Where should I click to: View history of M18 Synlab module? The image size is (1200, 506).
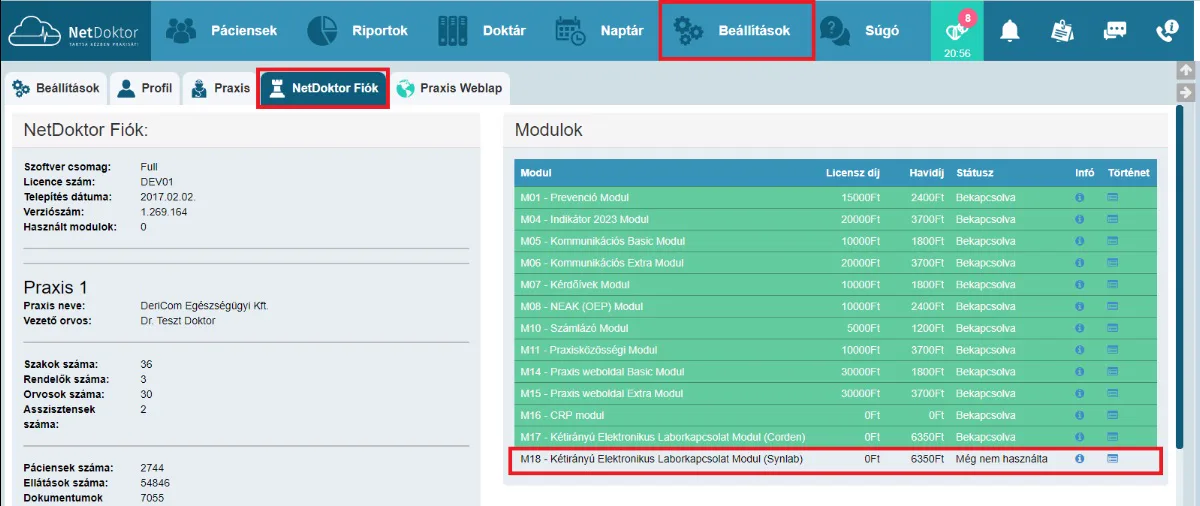[x=1112, y=458]
